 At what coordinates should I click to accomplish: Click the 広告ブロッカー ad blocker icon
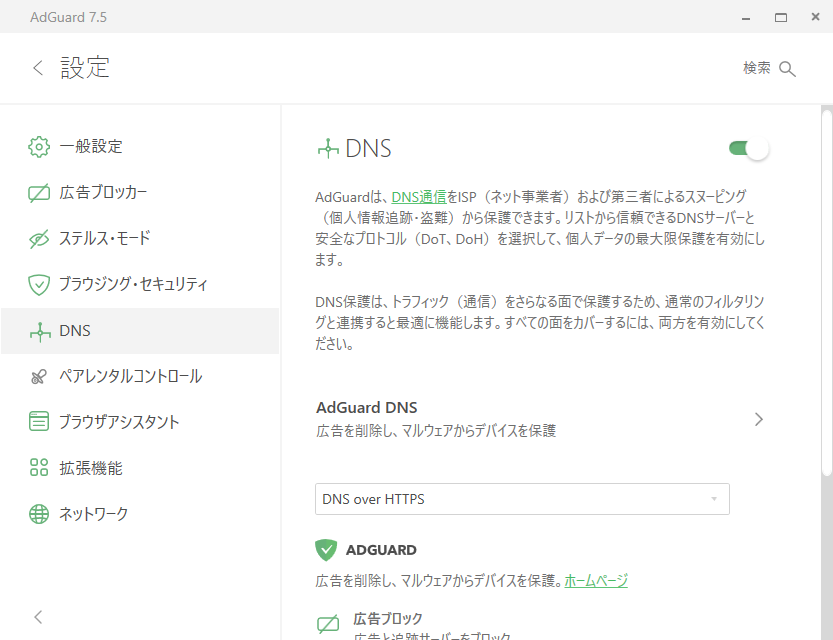point(39,193)
